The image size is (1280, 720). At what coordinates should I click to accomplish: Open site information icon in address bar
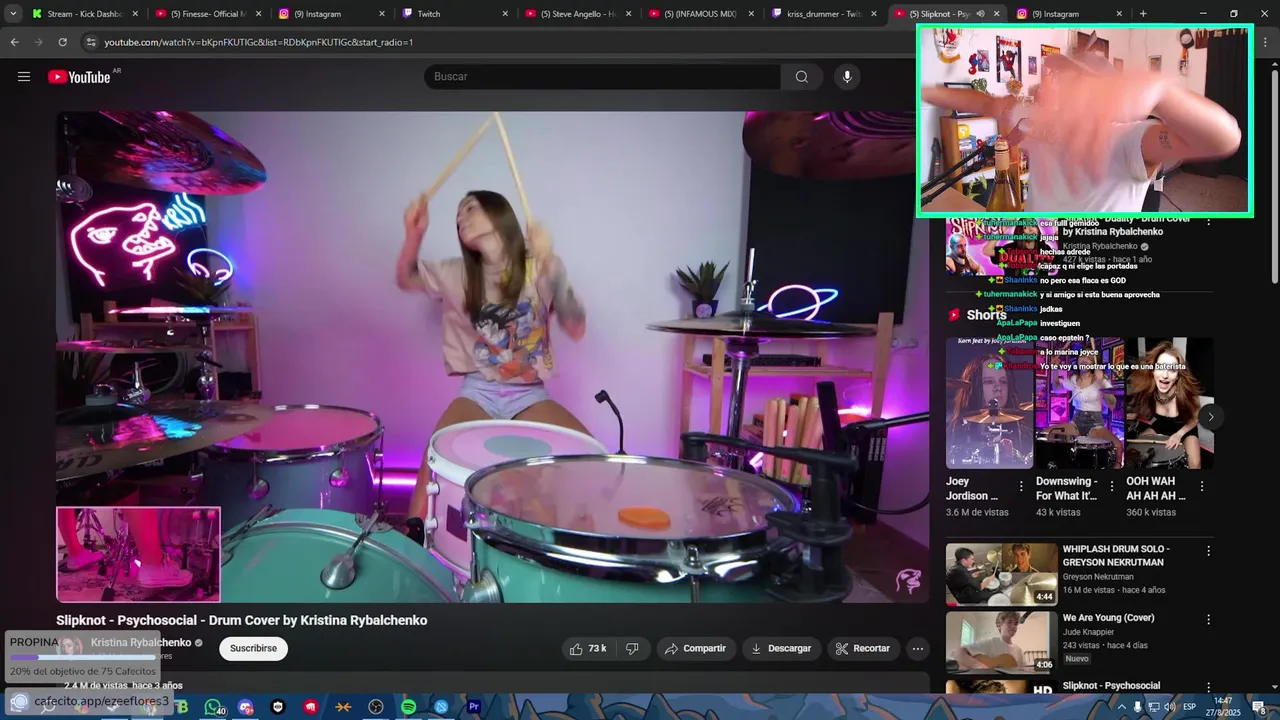[91, 42]
